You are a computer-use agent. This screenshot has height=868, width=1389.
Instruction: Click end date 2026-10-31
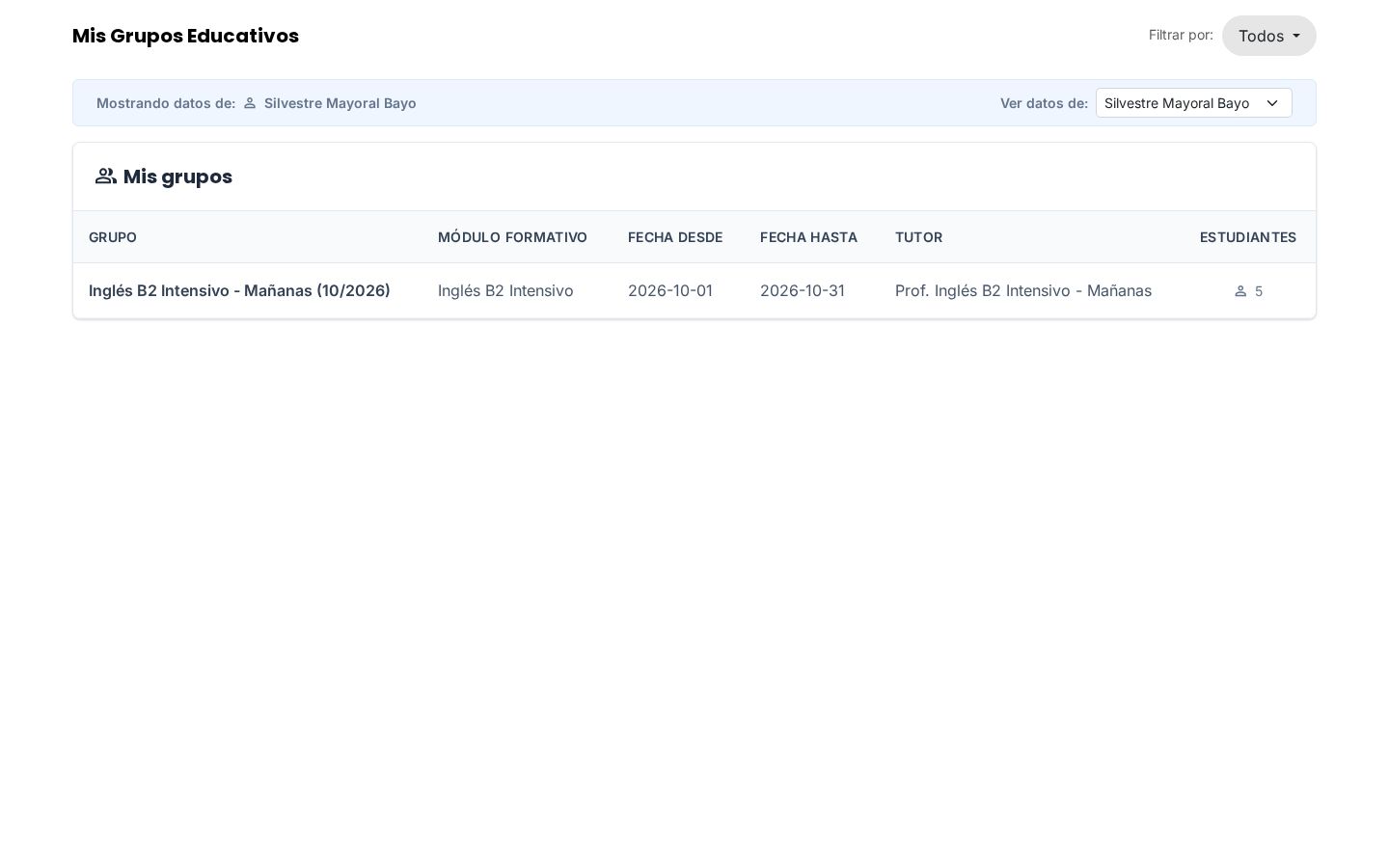tap(803, 290)
